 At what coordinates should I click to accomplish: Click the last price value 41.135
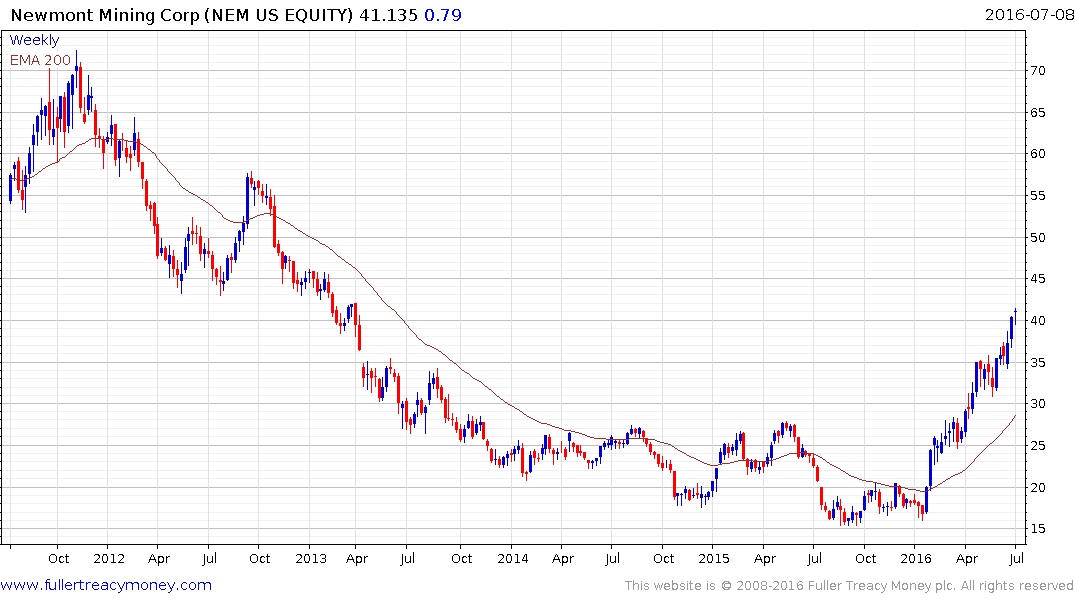[x=388, y=14]
